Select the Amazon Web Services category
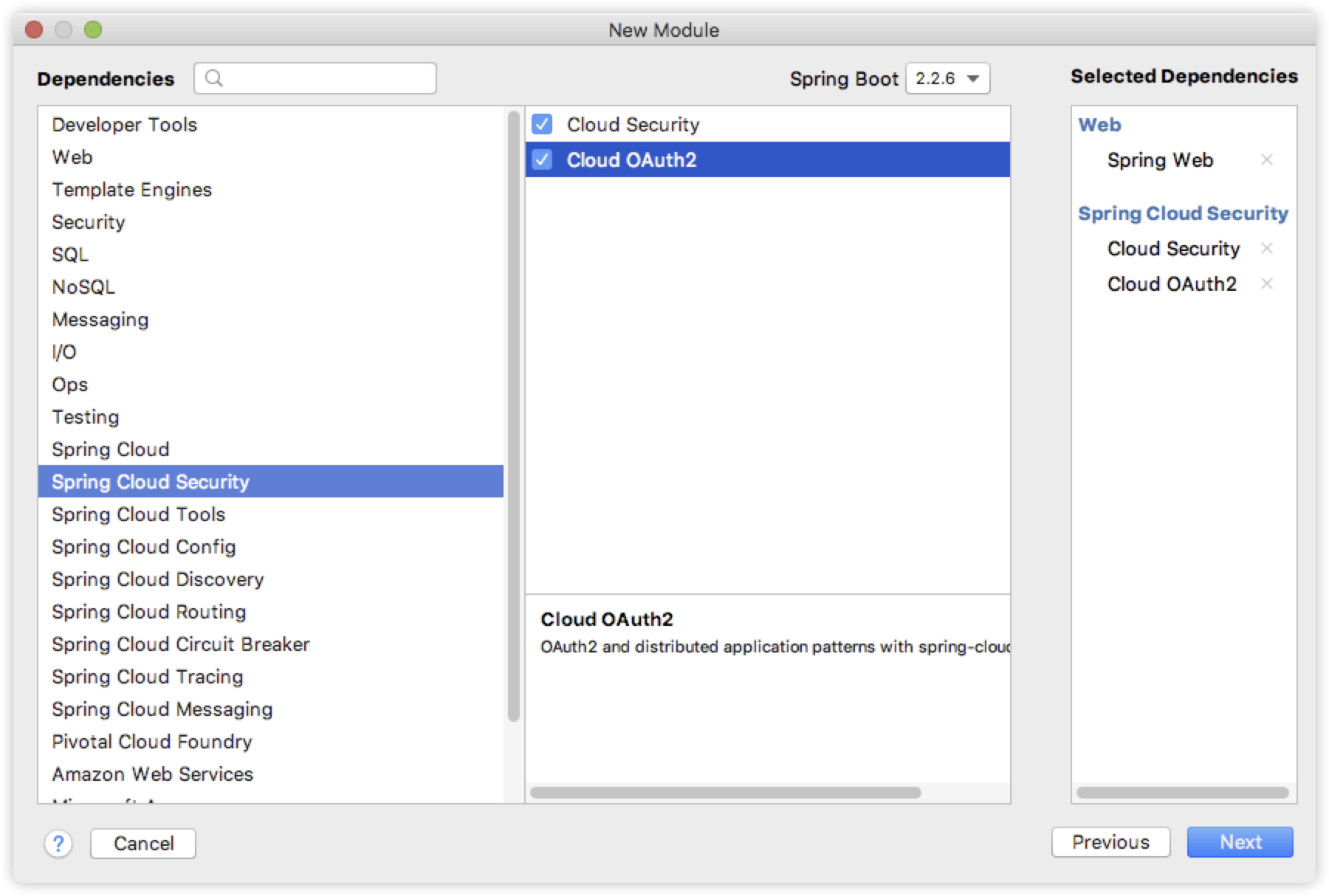Screen dimensions: 1329x896 tap(152, 774)
